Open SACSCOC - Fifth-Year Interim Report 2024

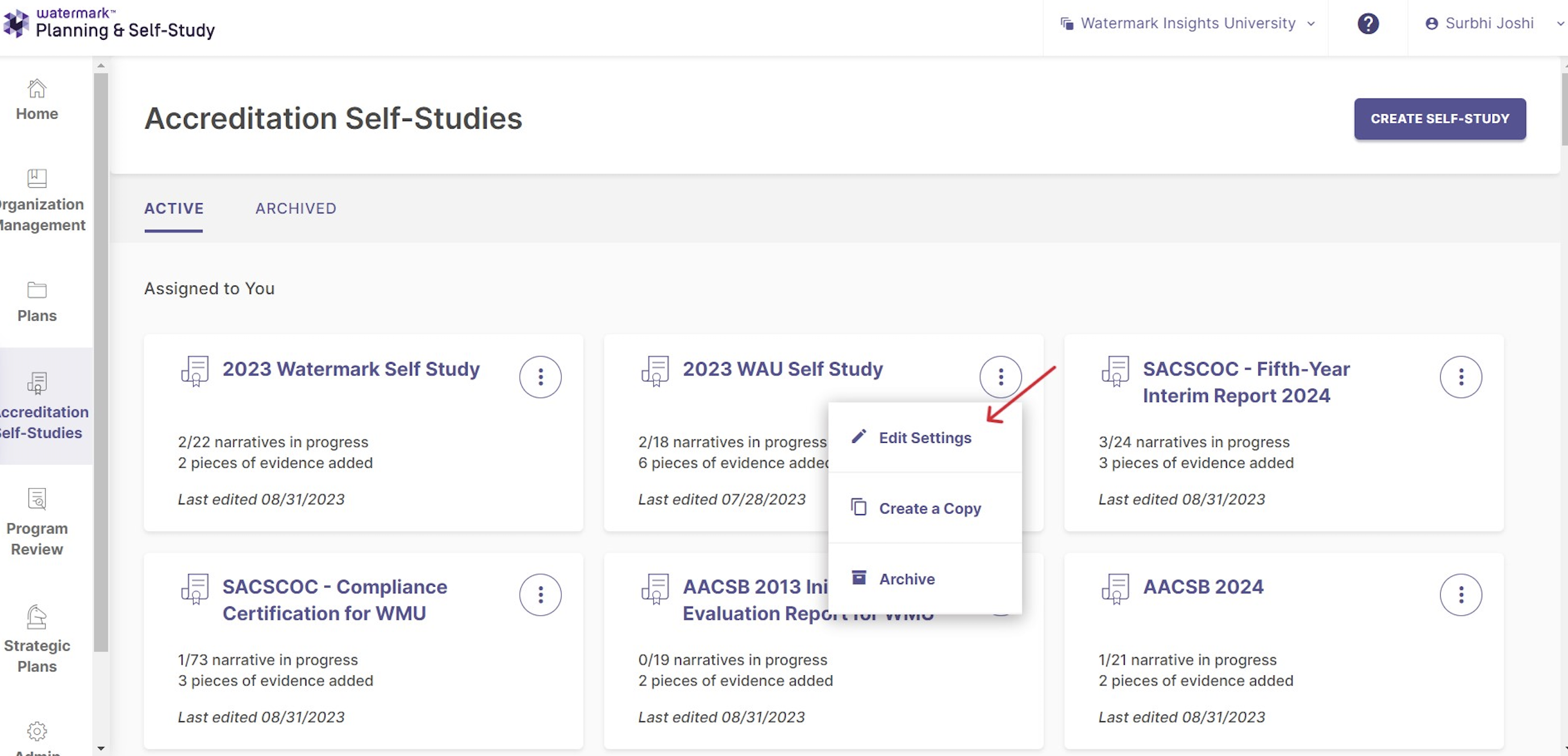tap(1246, 383)
